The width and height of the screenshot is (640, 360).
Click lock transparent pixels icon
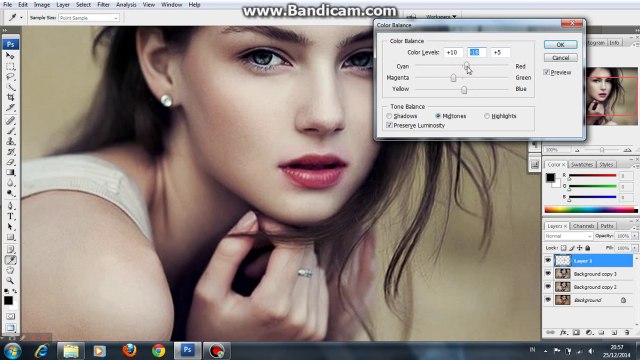pos(563,248)
